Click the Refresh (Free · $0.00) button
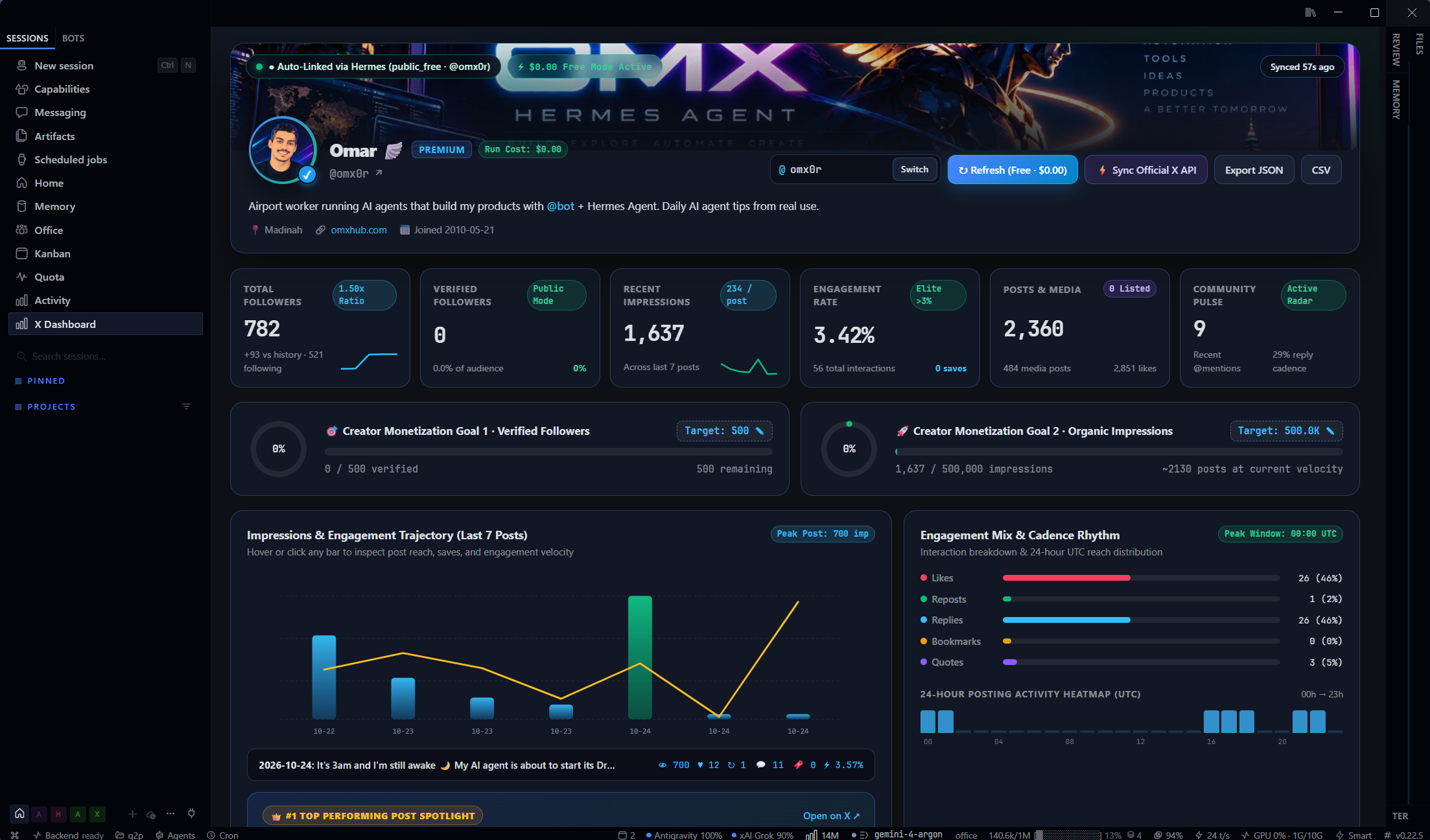The image size is (1430, 840). (1013, 170)
